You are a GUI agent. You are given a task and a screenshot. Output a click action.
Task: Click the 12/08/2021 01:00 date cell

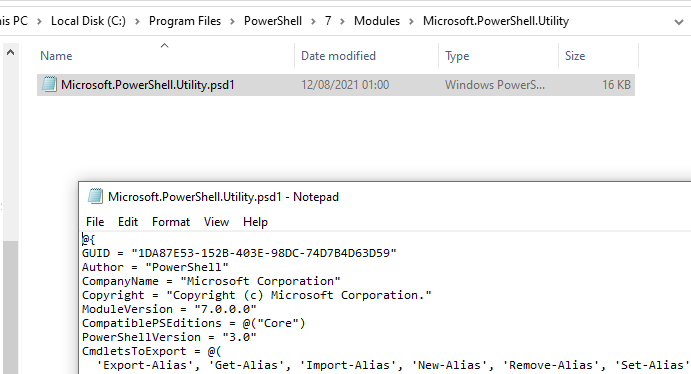click(x=345, y=85)
